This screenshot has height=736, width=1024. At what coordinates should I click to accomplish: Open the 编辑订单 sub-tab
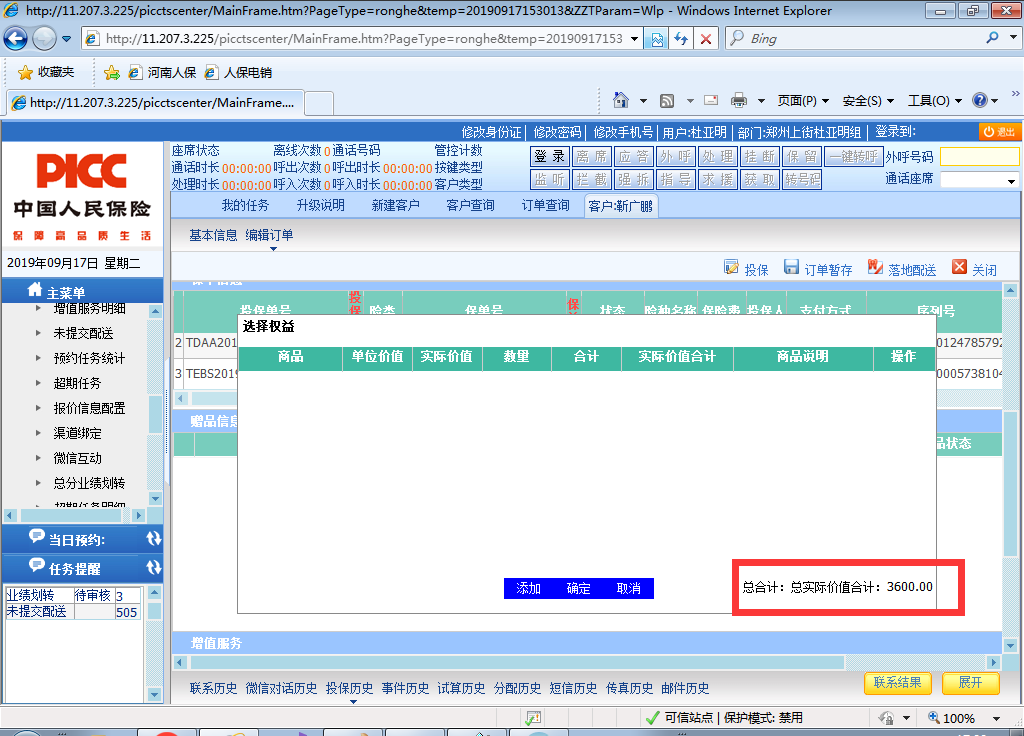click(x=269, y=235)
